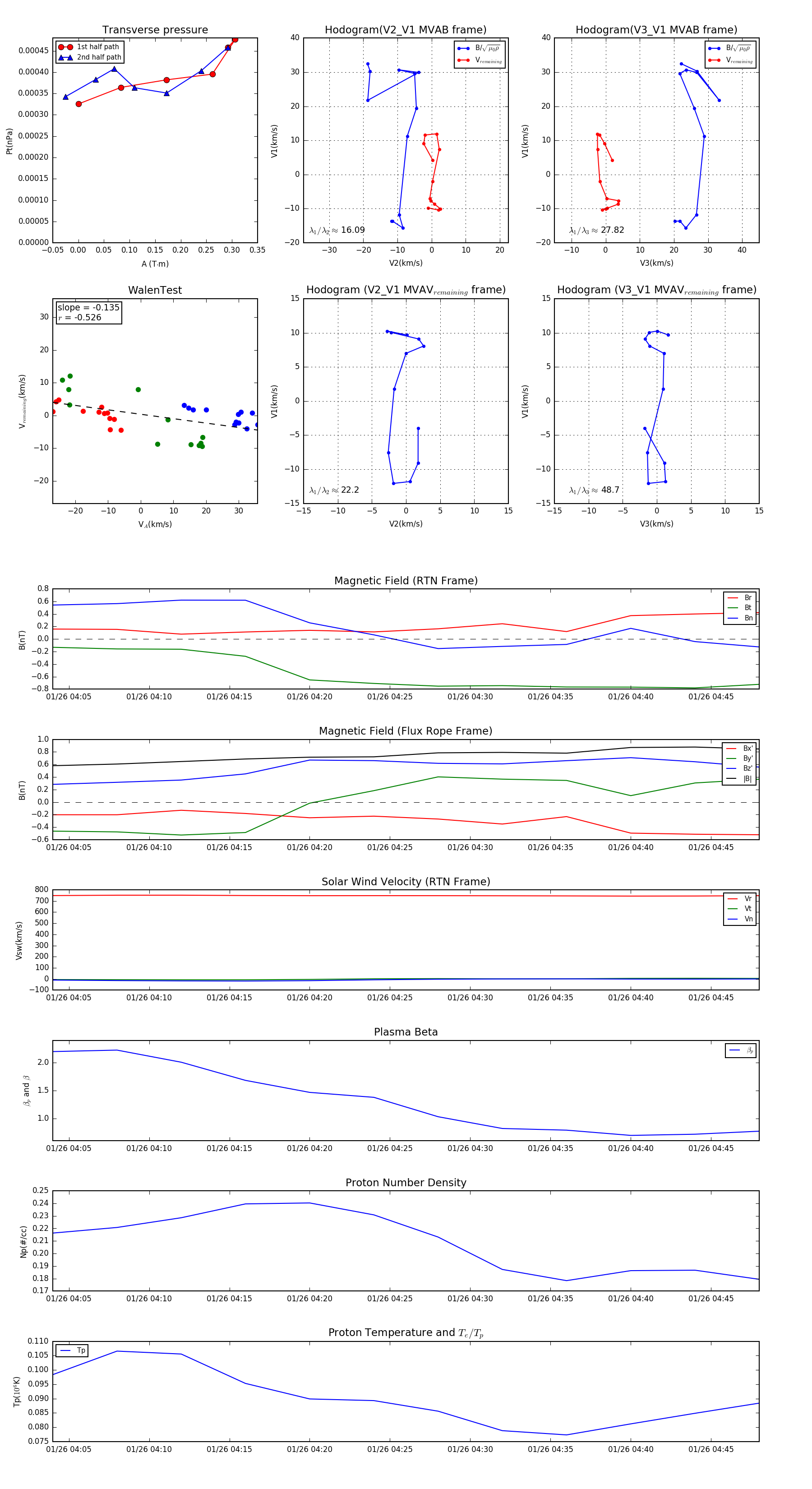Click the eigenvalue ratio label showing 27.82
The image size is (812, 1489).
tap(596, 230)
